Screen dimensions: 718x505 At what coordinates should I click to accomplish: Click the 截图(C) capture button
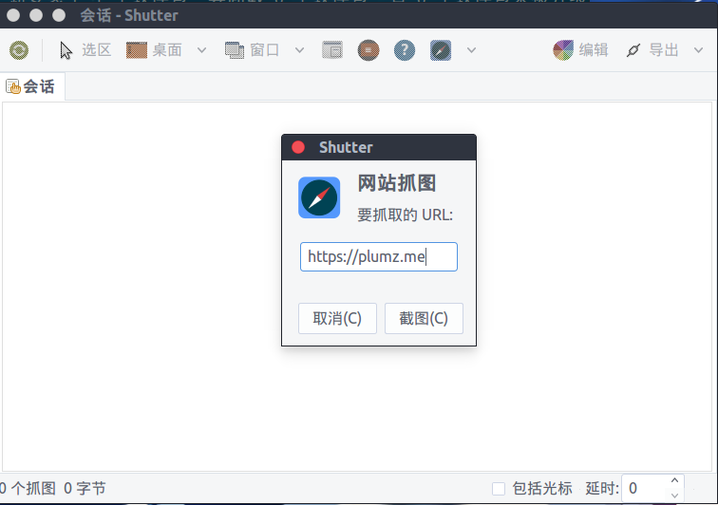pos(424,318)
